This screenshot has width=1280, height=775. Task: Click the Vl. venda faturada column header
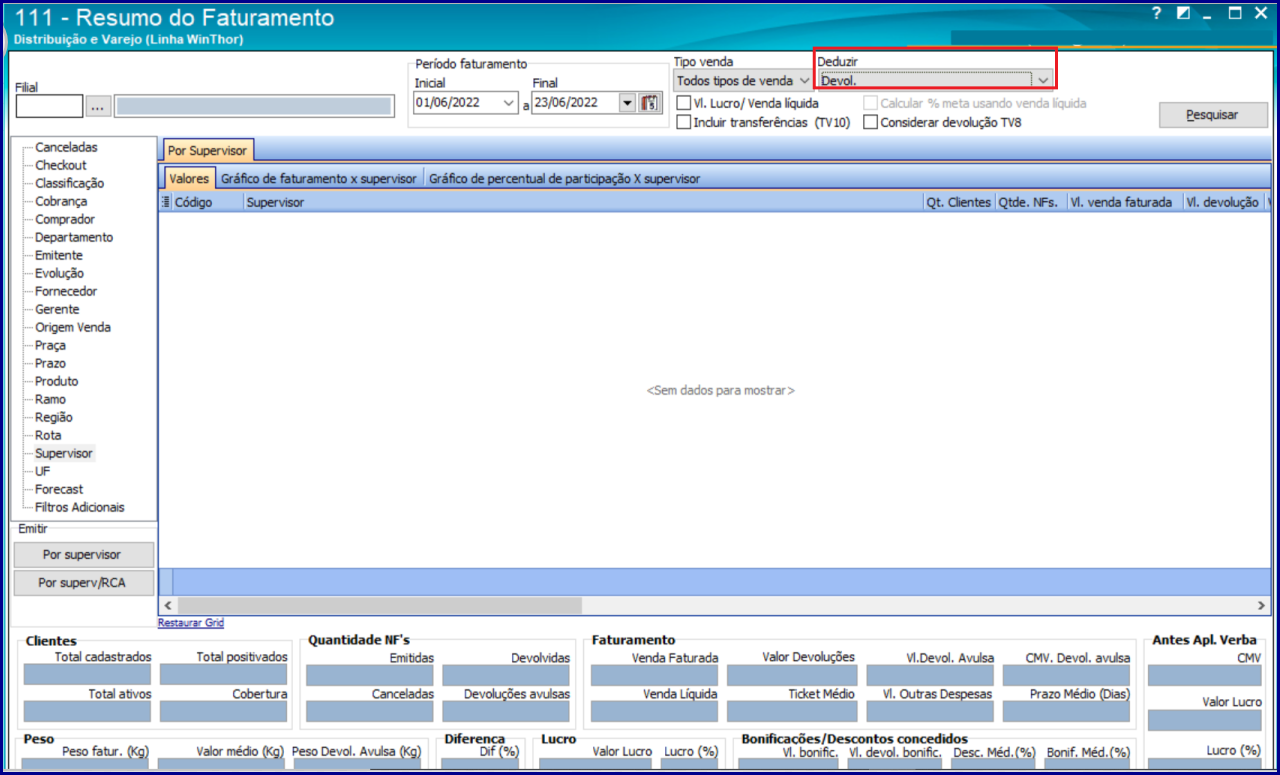1124,202
